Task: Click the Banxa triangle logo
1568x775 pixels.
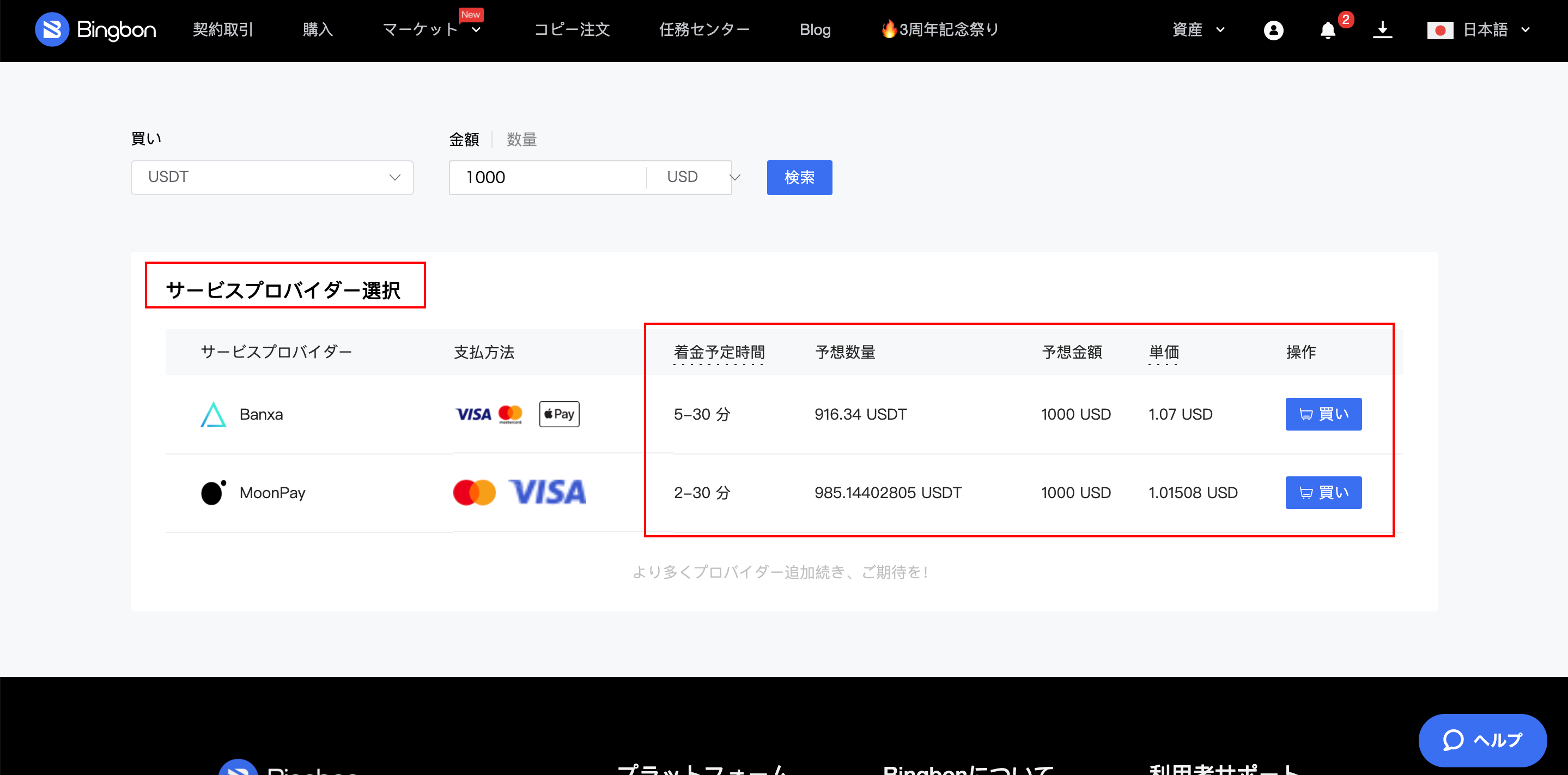Action: pos(213,414)
